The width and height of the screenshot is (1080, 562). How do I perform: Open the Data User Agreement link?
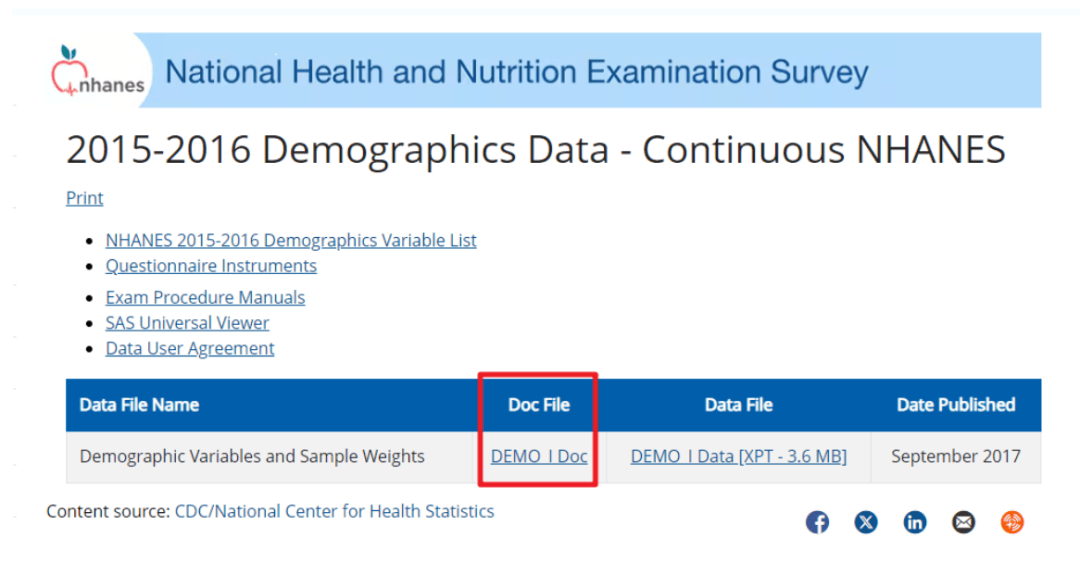click(x=190, y=349)
